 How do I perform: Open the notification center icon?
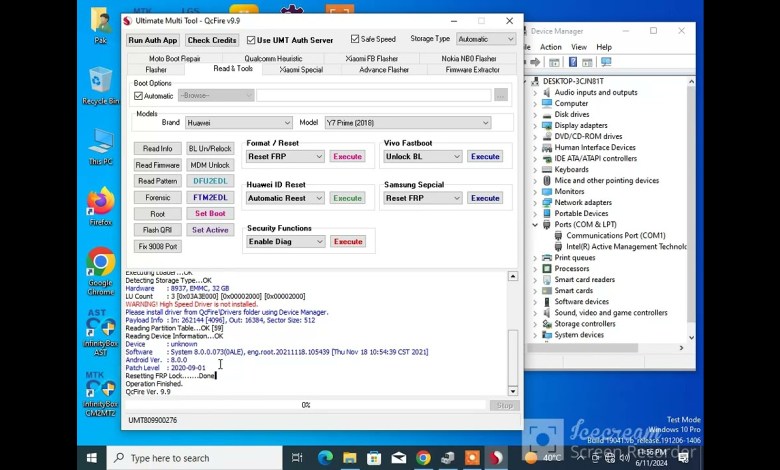pos(683,457)
